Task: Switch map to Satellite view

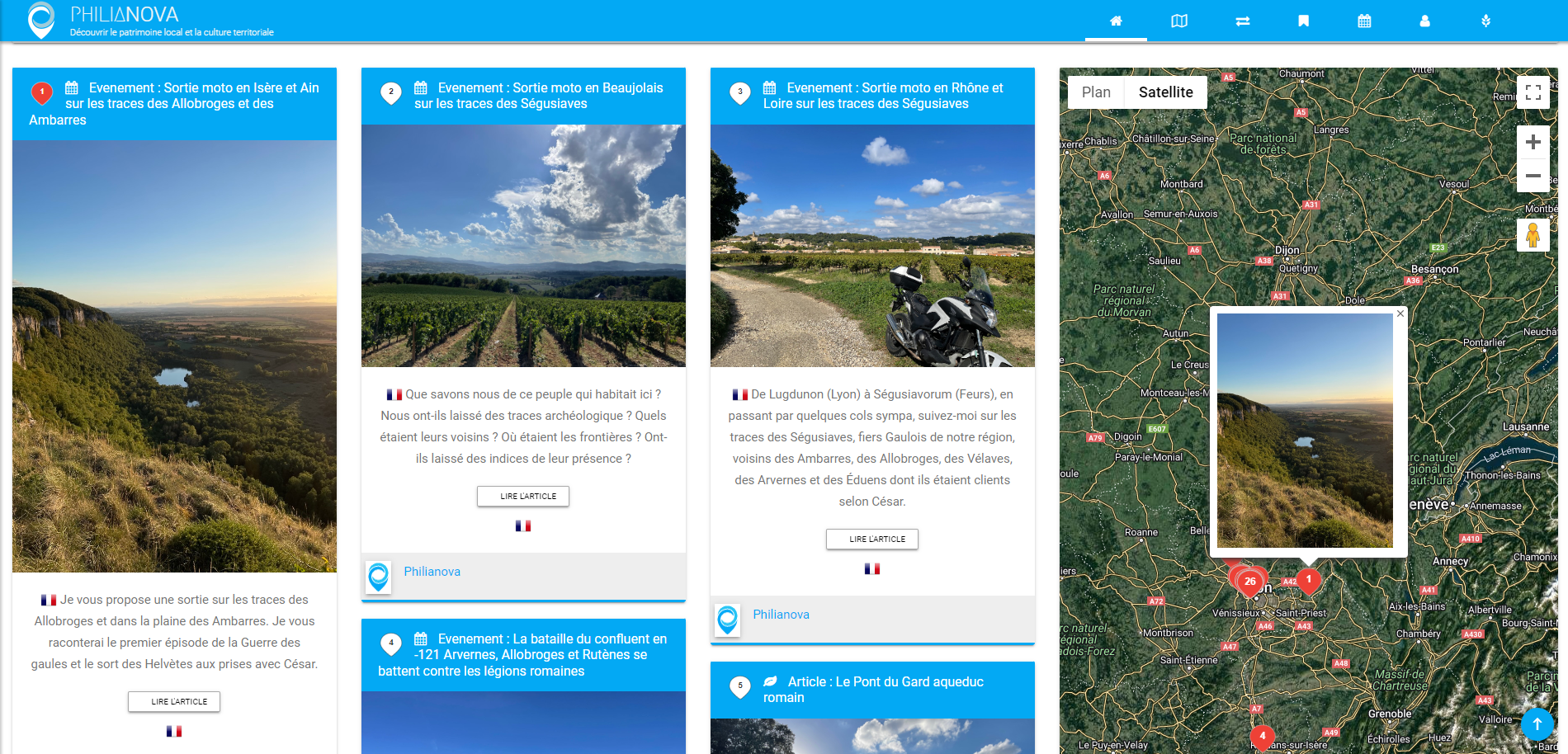Action: (1165, 92)
